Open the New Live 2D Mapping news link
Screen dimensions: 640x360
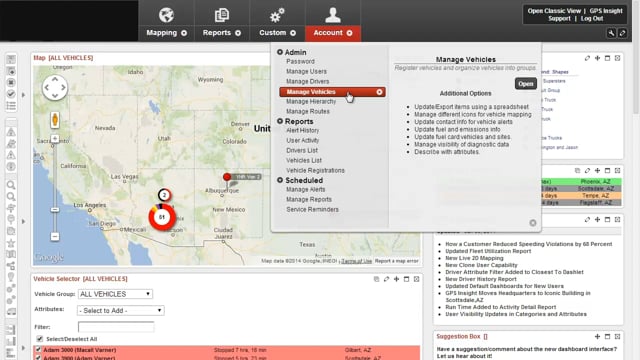[474, 258]
